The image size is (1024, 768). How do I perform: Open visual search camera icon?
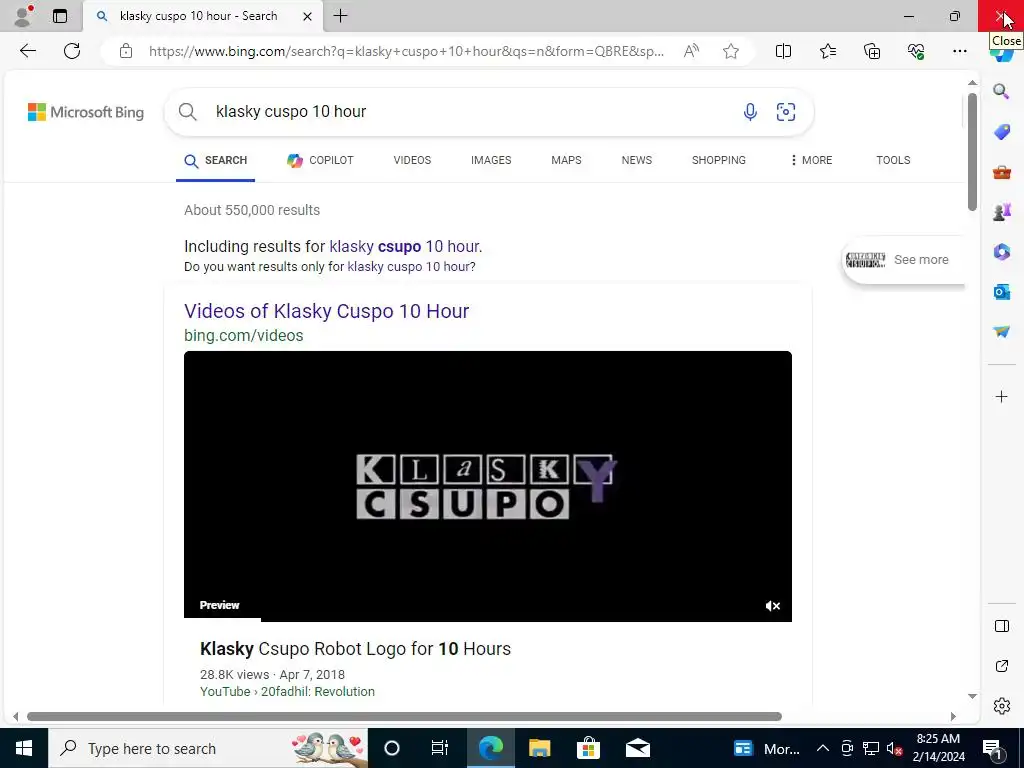click(x=786, y=112)
